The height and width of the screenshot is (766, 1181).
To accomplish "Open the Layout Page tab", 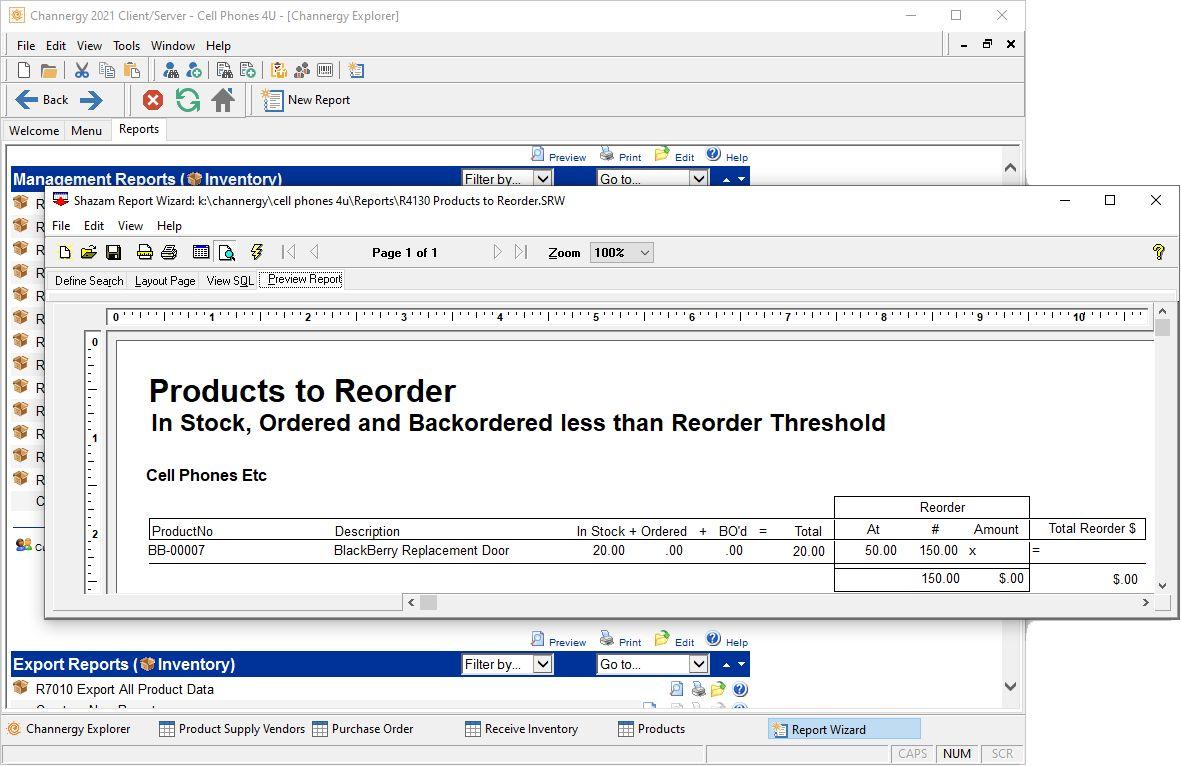I will (x=165, y=281).
